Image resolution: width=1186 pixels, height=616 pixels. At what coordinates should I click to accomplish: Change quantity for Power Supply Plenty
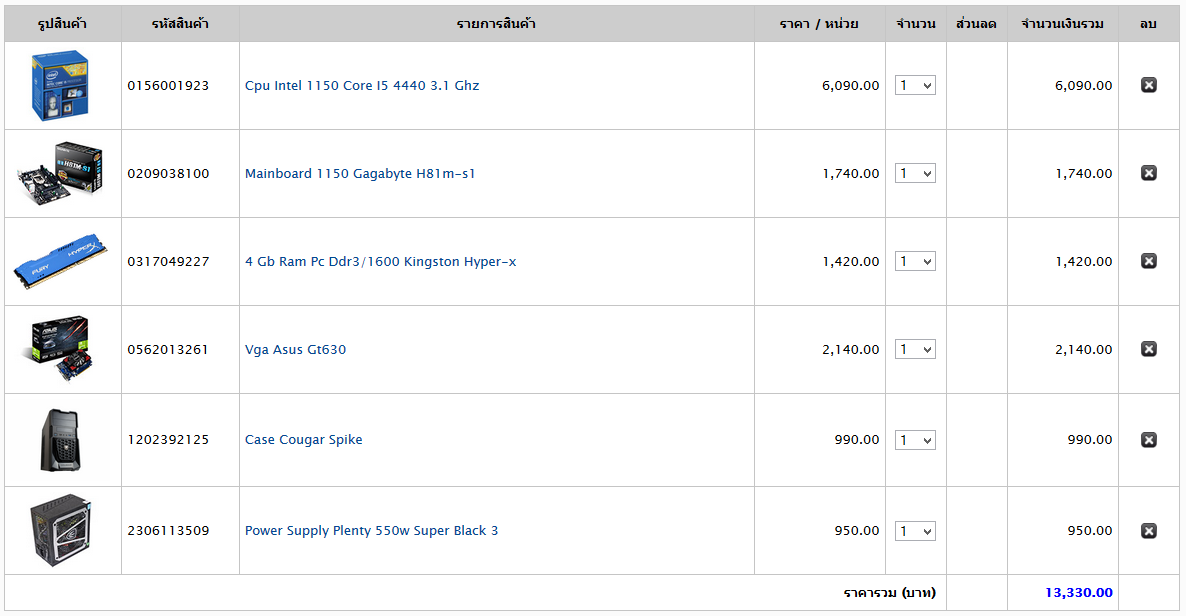coord(915,531)
